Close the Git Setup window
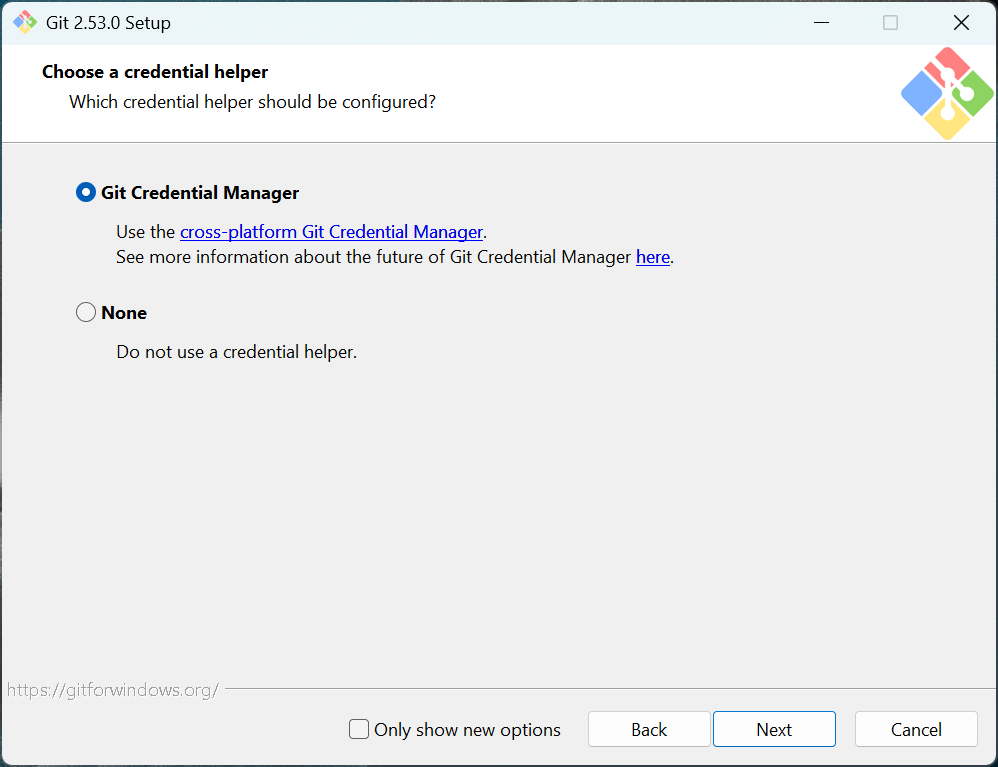Screen dimensions: 998x767 [961, 23]
